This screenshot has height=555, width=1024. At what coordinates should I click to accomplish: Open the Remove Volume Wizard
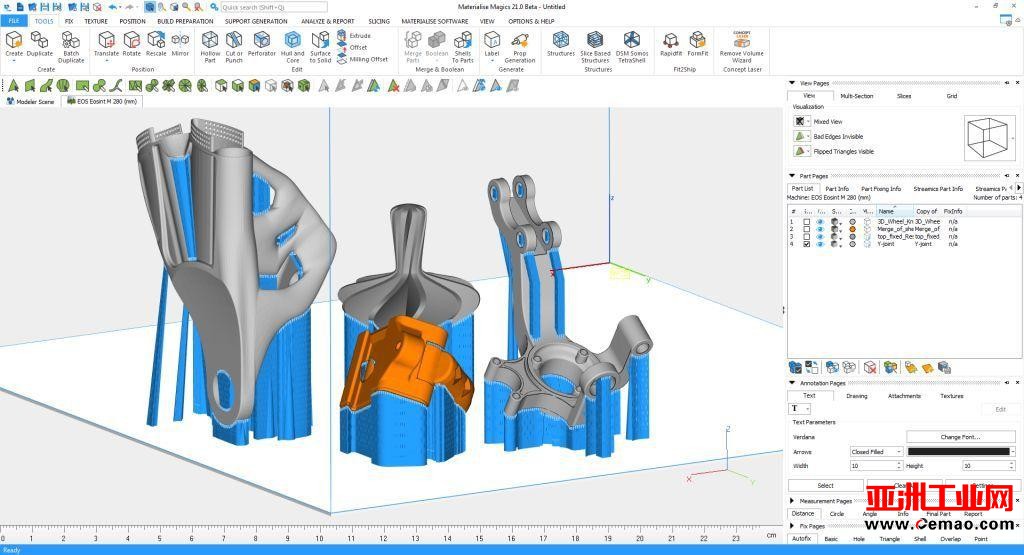(741, 47)
